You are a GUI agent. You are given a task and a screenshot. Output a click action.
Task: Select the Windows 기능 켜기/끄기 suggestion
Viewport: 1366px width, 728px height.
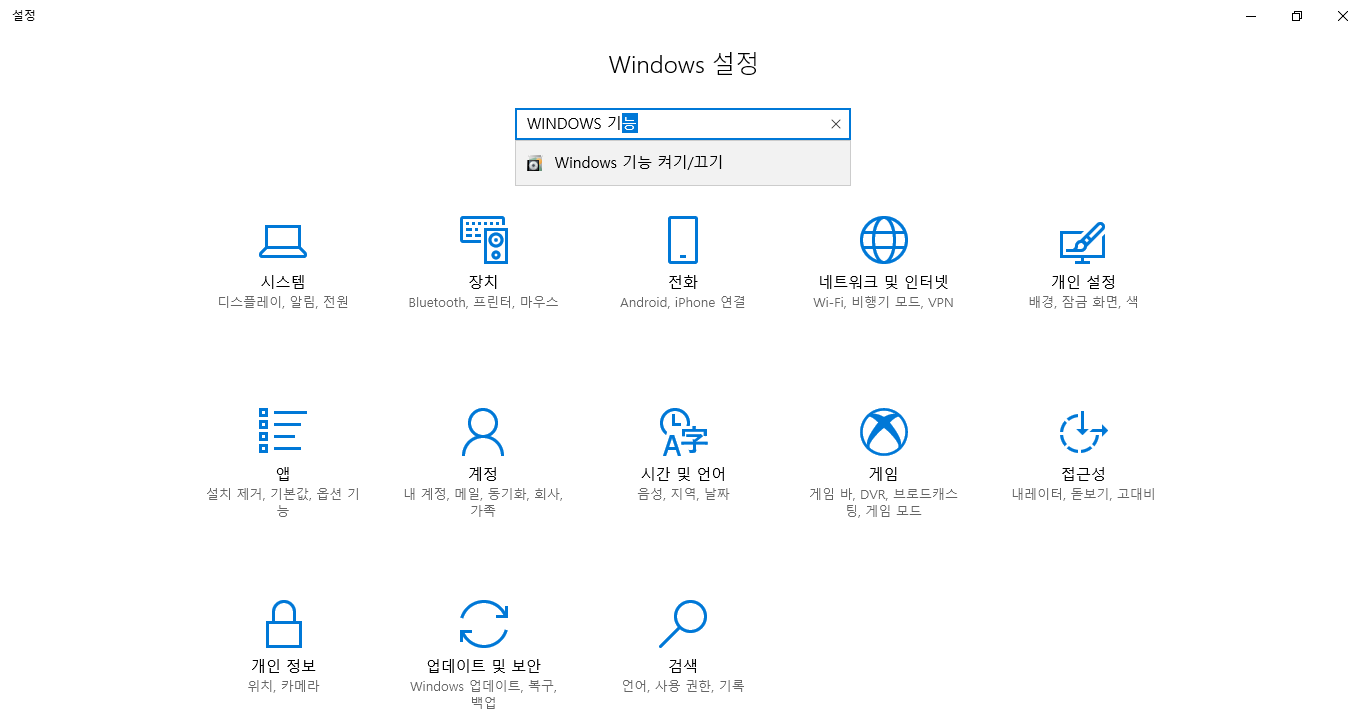683,163
